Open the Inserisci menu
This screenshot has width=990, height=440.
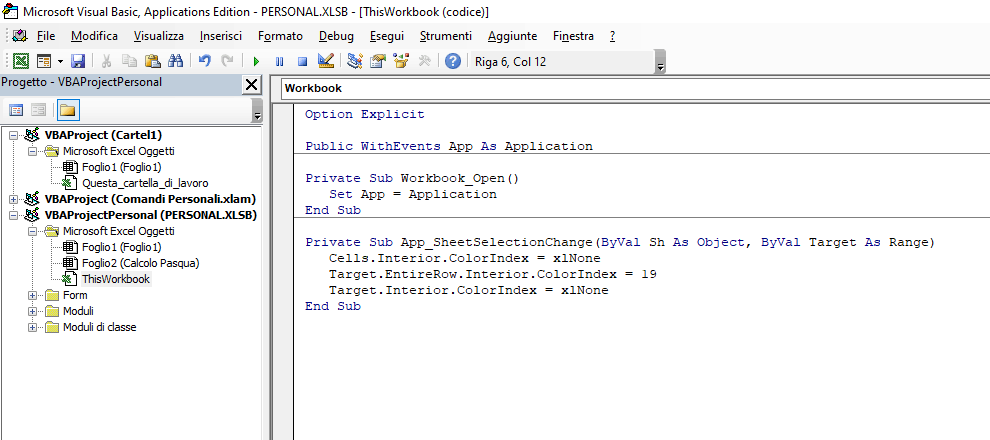(221, 36)
